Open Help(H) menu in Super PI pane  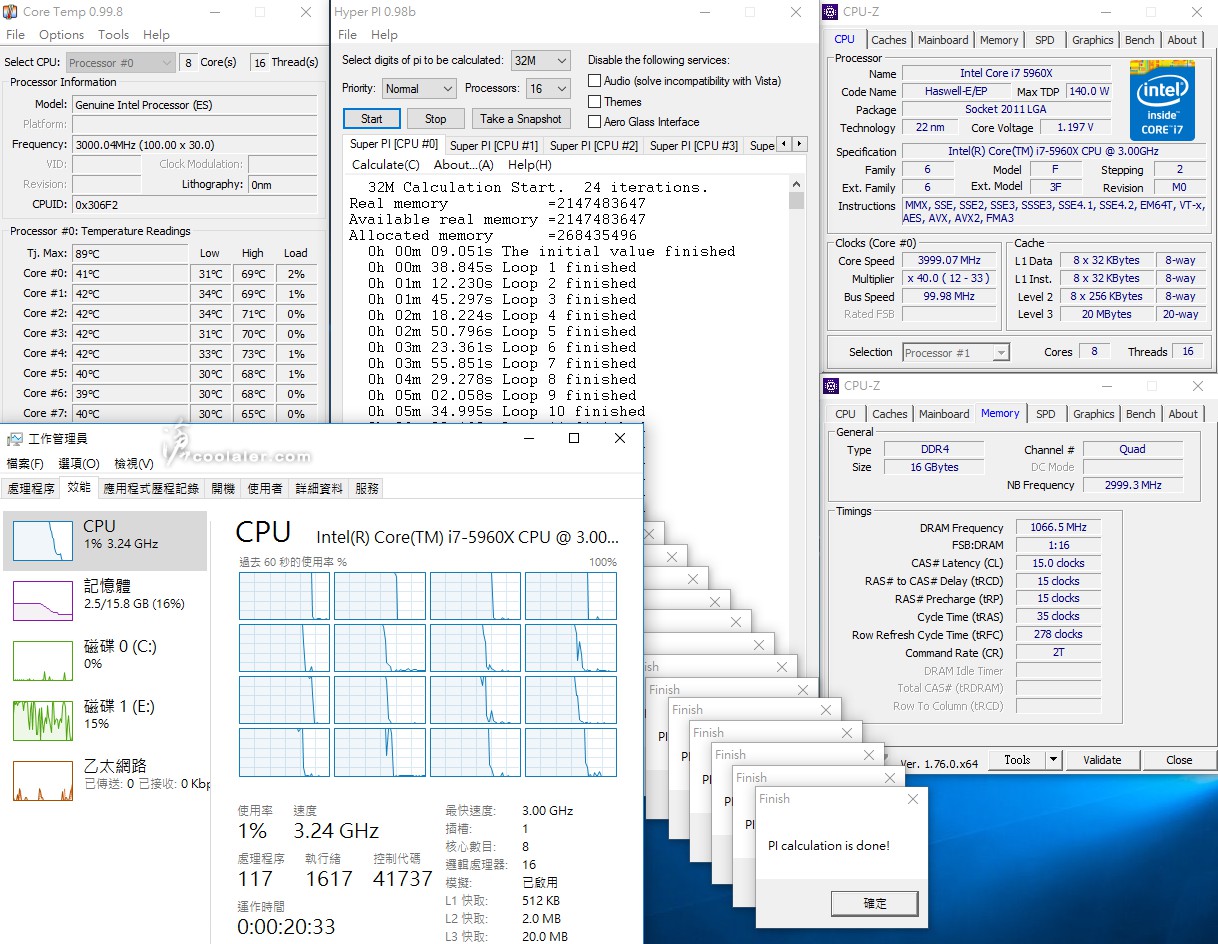[530, 165]
